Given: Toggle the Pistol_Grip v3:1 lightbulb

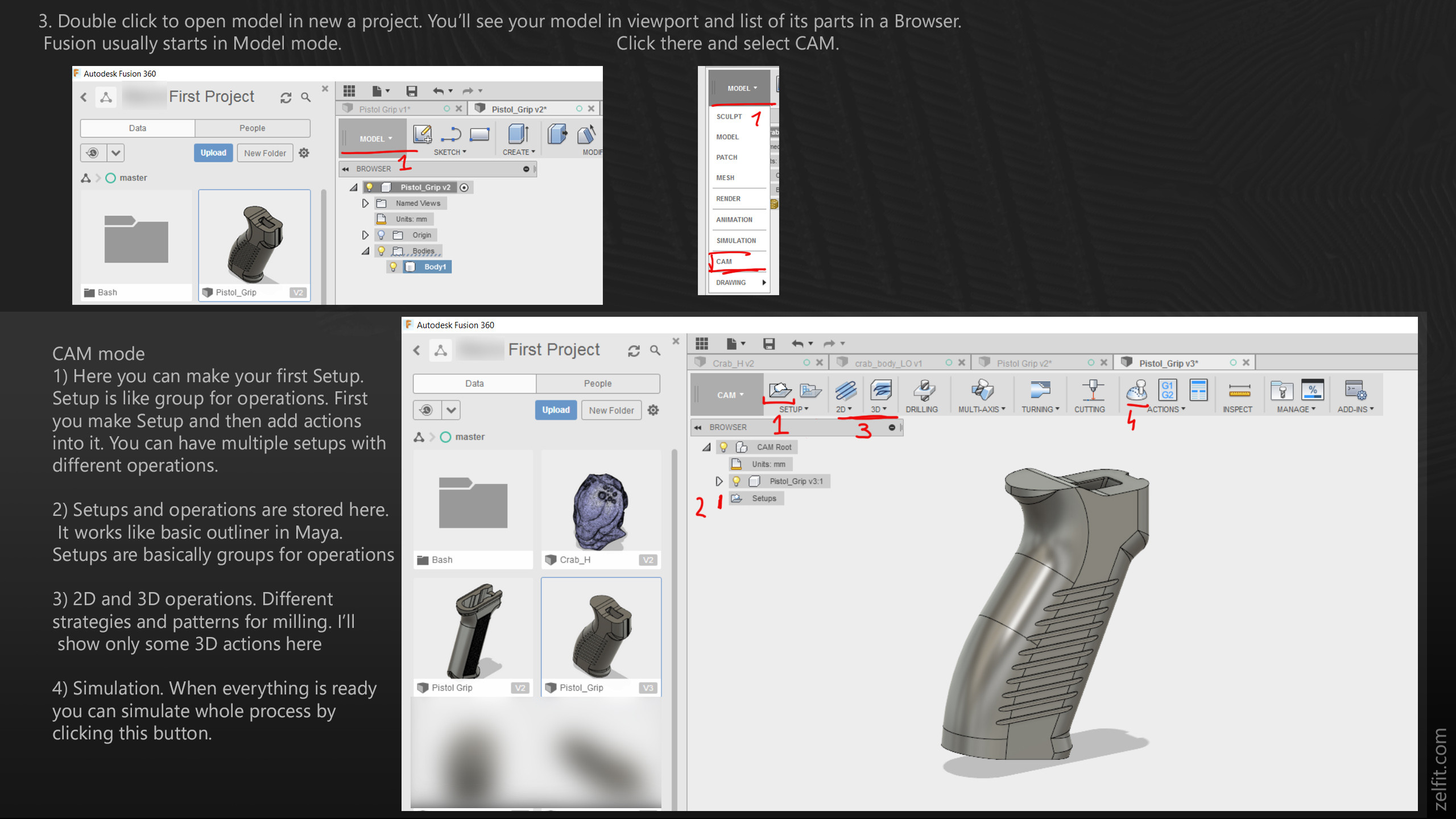Looking at the screenshot, I should pos(737,481).
